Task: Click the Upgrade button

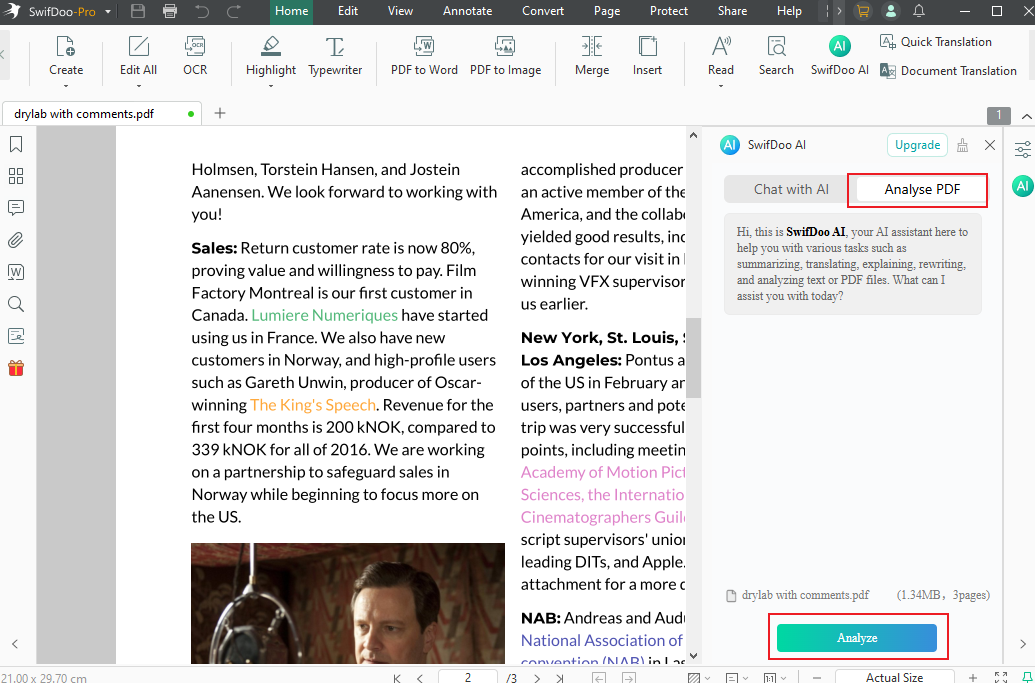Action: click(x=916, y=144)
